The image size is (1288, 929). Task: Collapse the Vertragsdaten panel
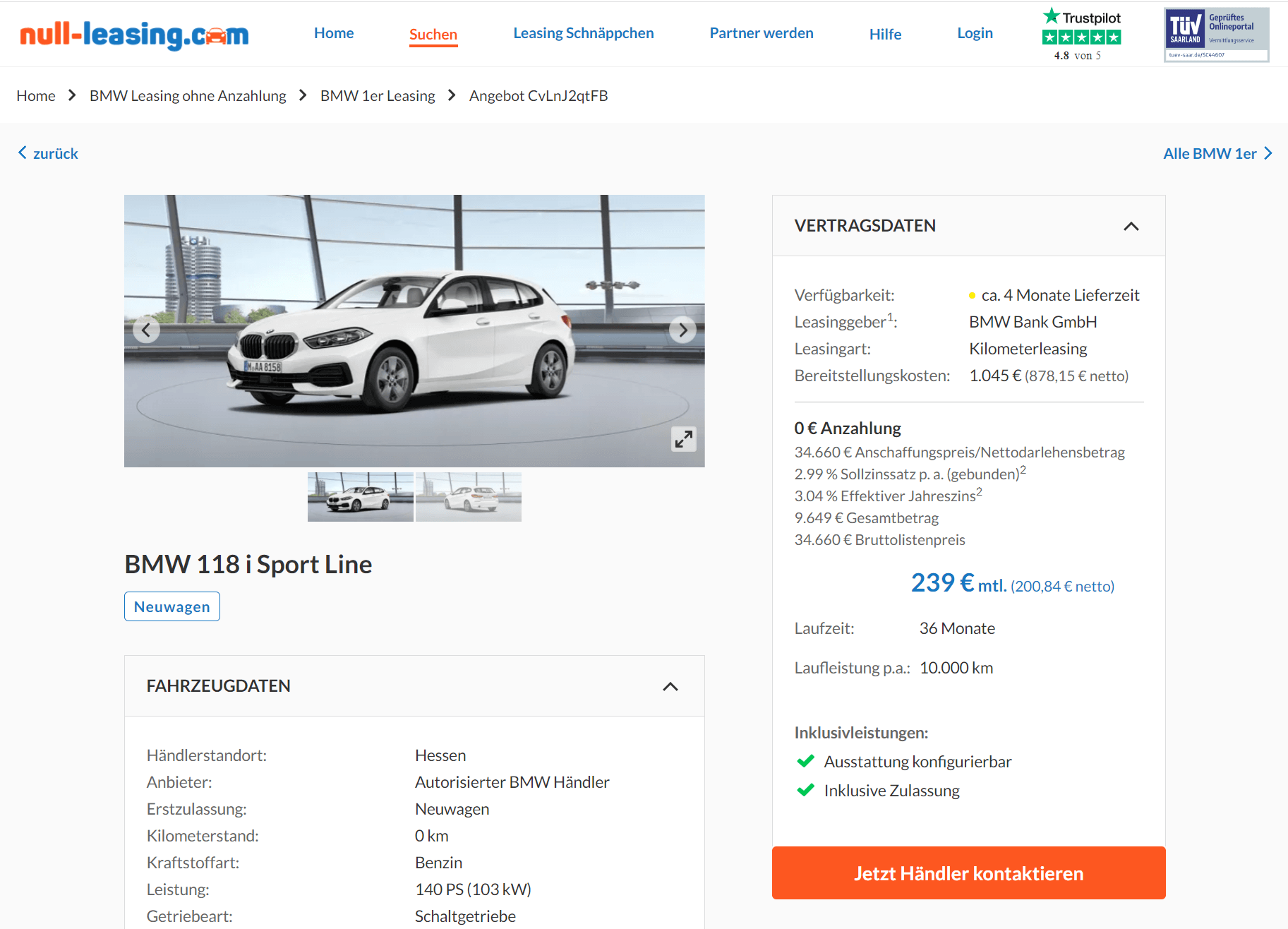pyautogui.click(x=1131, y=226)
